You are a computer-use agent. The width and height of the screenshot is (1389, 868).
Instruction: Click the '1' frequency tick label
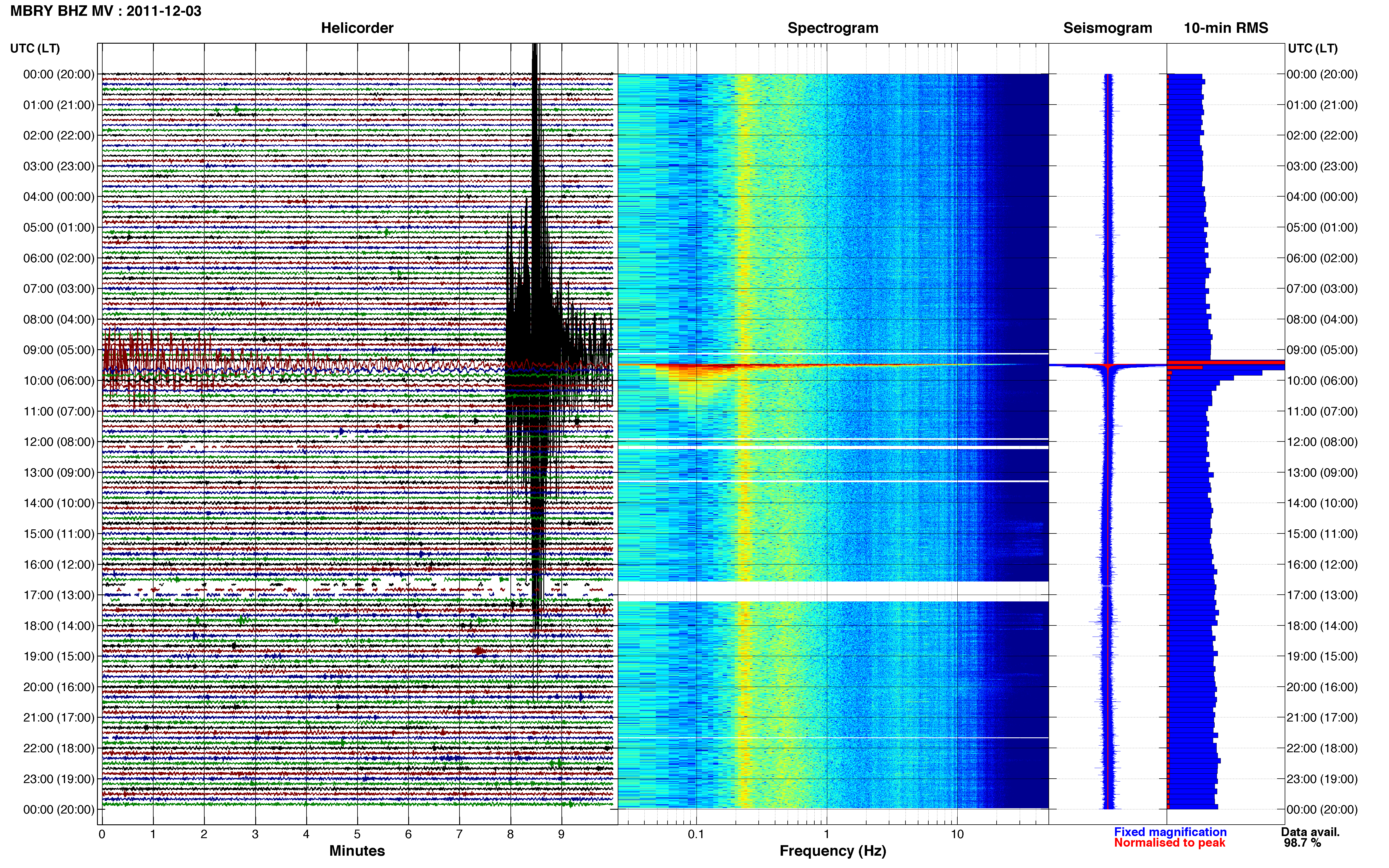click(826, 835)
